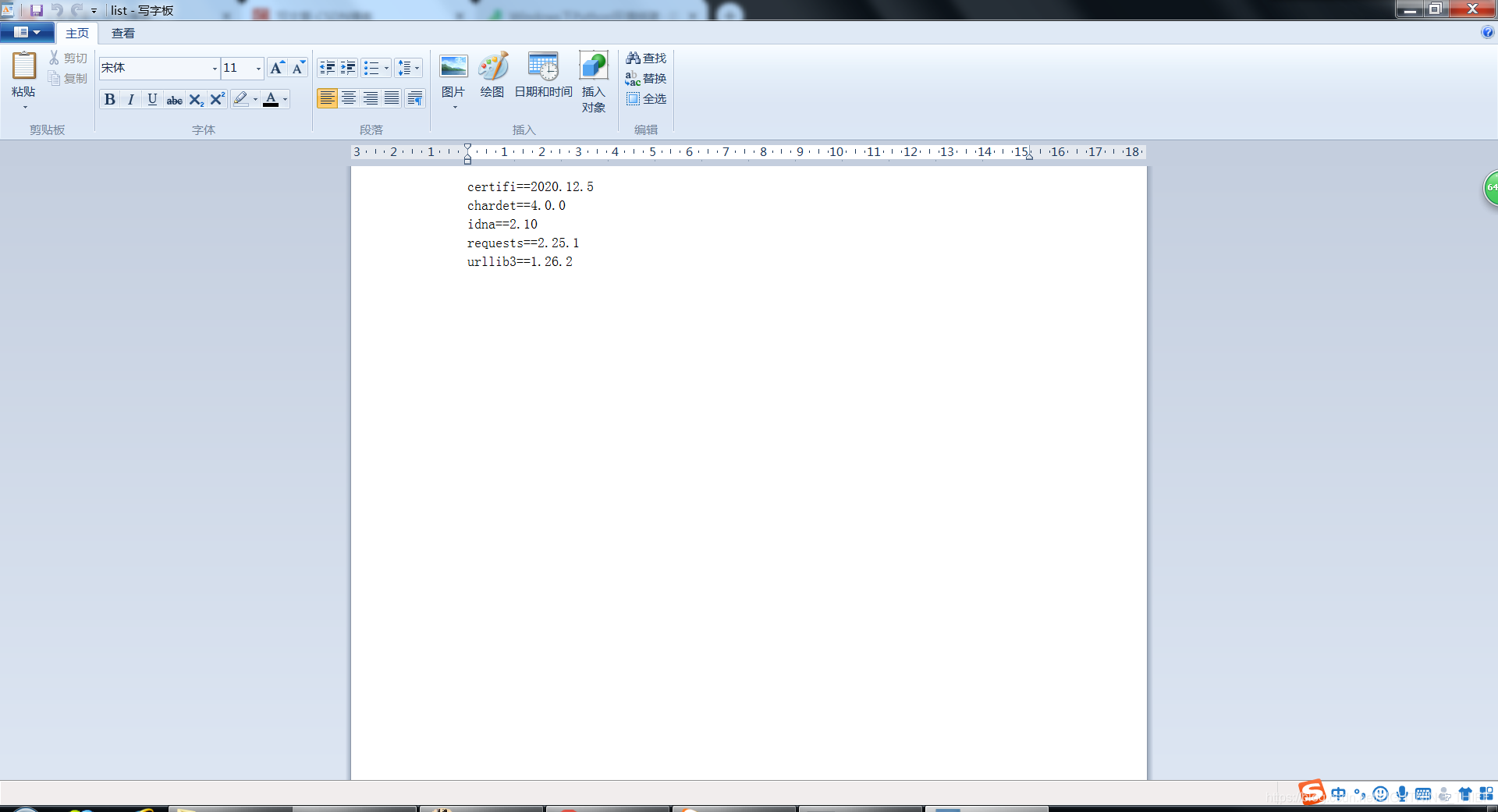Apply the text highlight color

click(x=240, y=99)
